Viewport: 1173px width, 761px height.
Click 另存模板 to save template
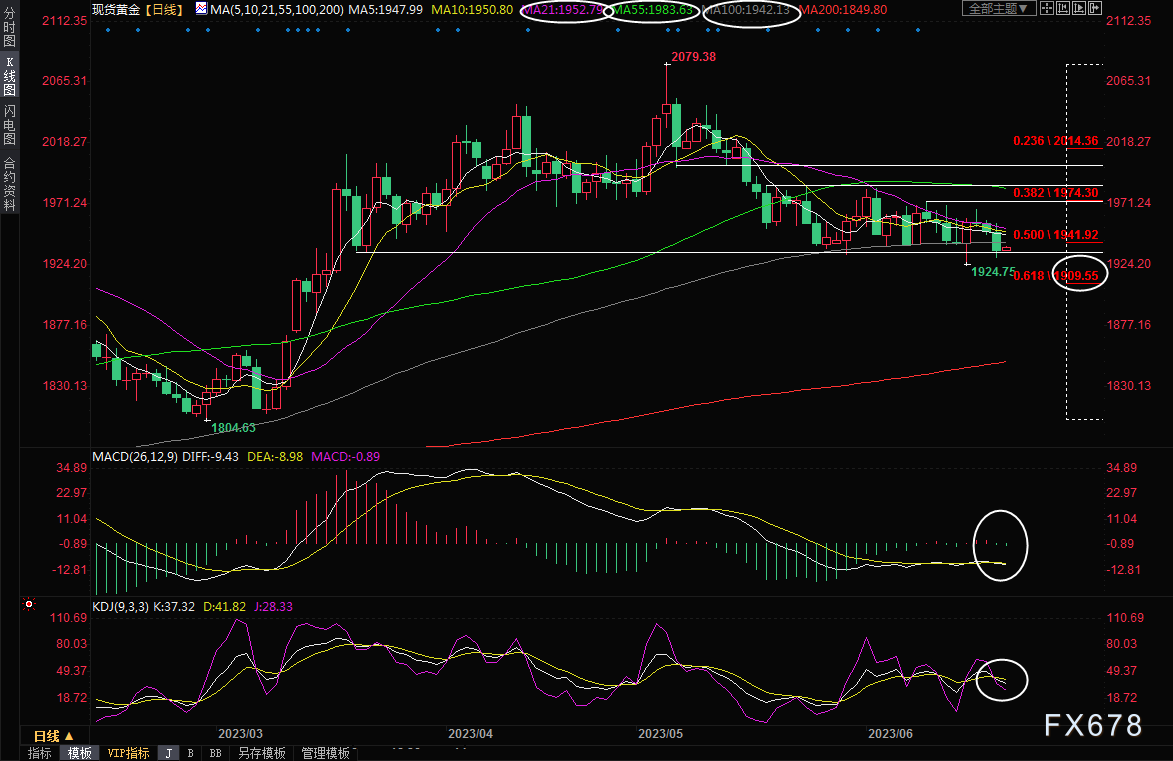click(262, 753)
